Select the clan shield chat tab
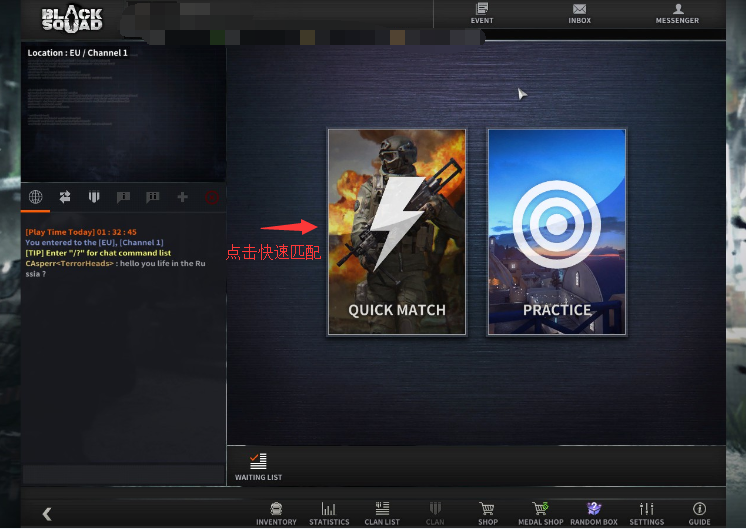 pyautogui.click(x=94, y=196)
